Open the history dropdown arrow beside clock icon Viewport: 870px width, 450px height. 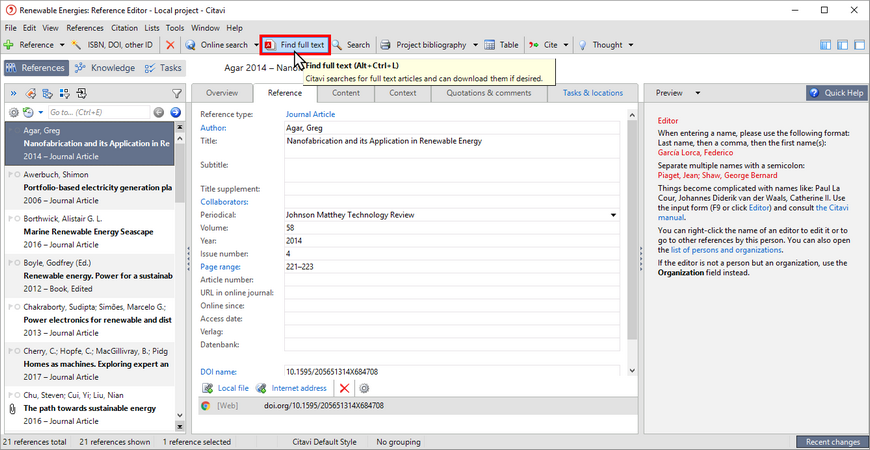coord(41,113)
